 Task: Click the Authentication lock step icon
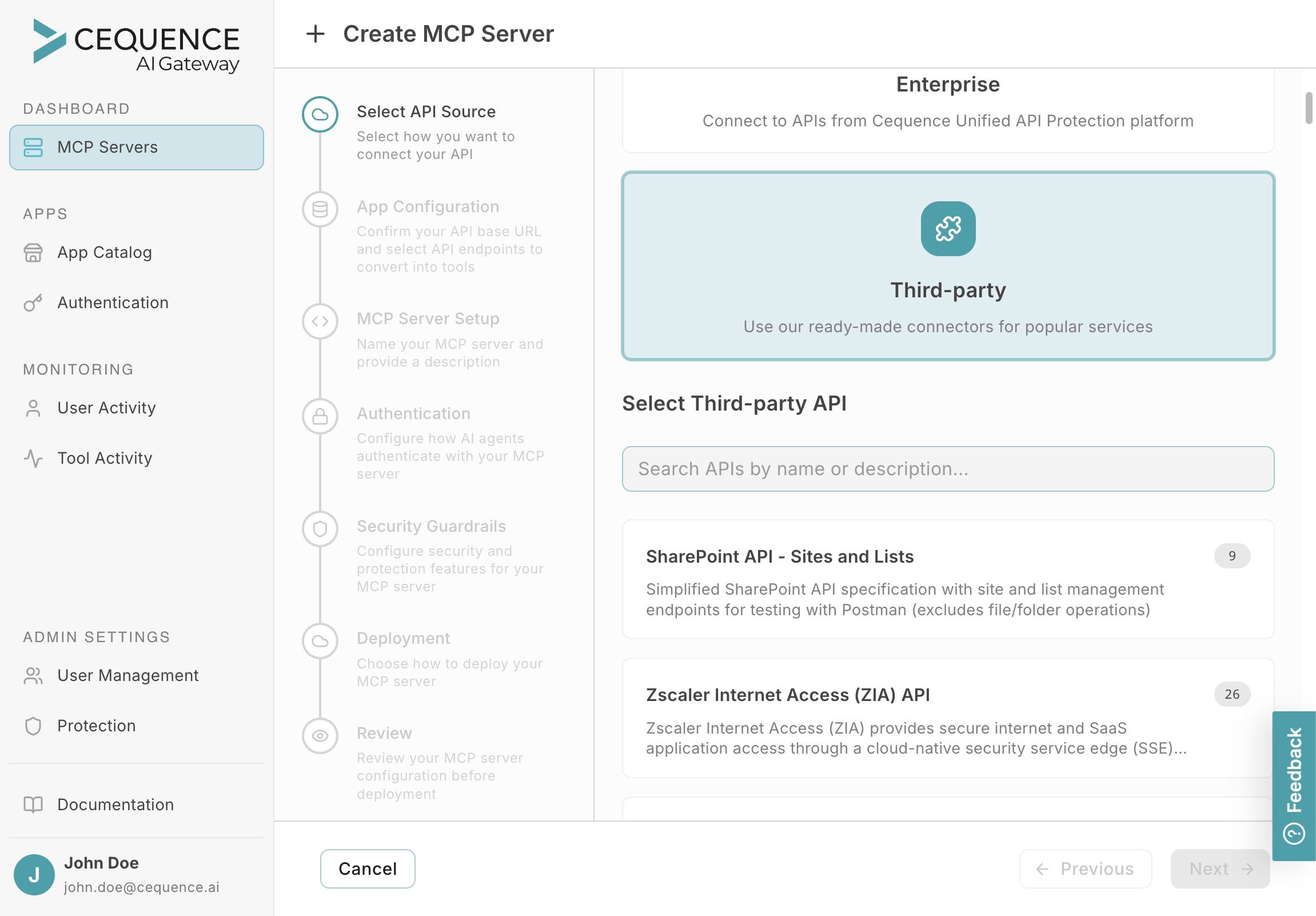(x=320, y=416)
